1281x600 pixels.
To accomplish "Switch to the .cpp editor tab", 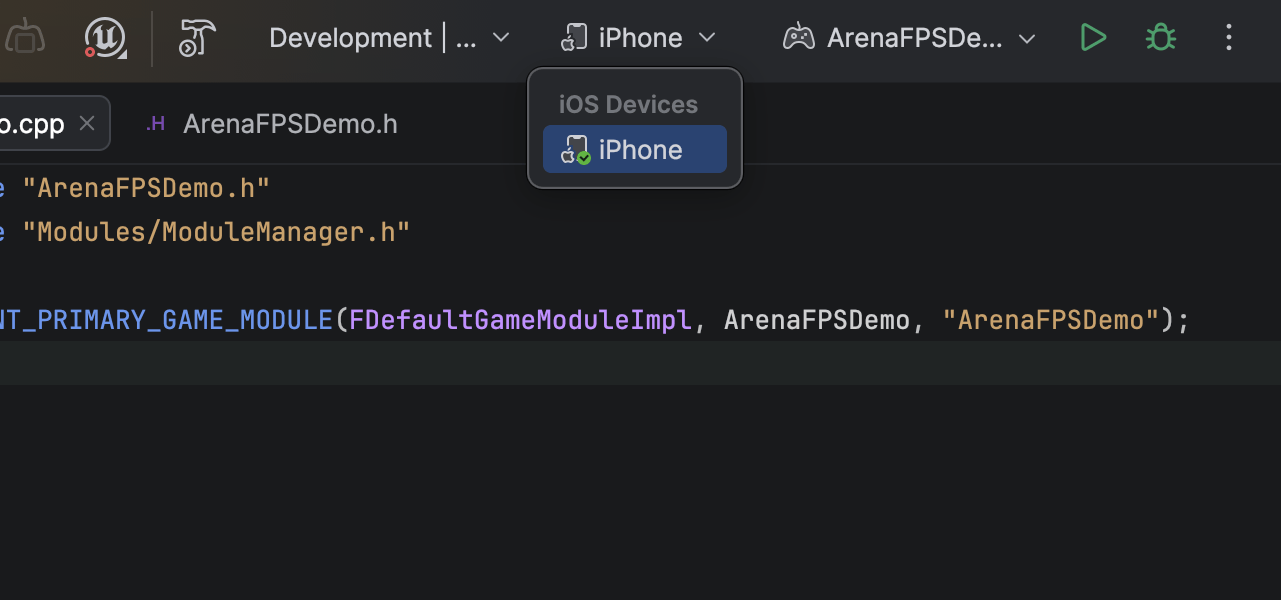I will tap(32, 124).
